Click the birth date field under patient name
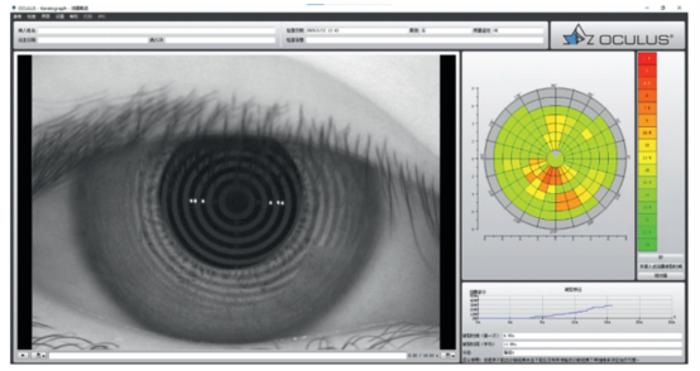This screenshot has height=371, width=700. click(x=92, y=40)
